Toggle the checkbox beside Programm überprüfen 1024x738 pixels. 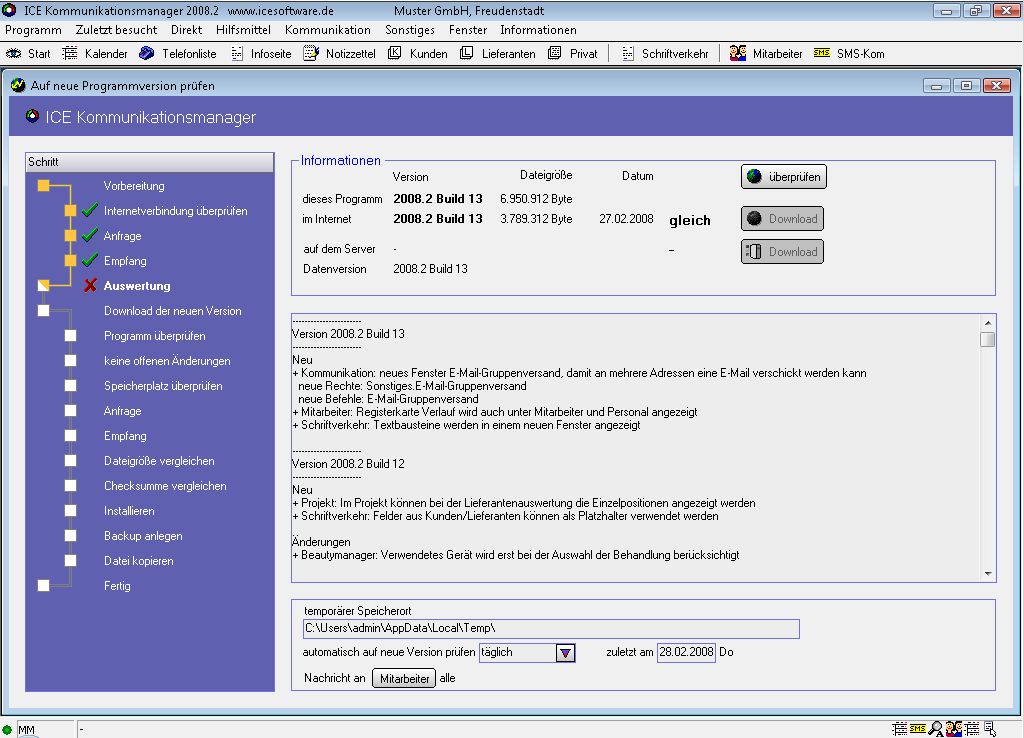[x=70, y=336]
